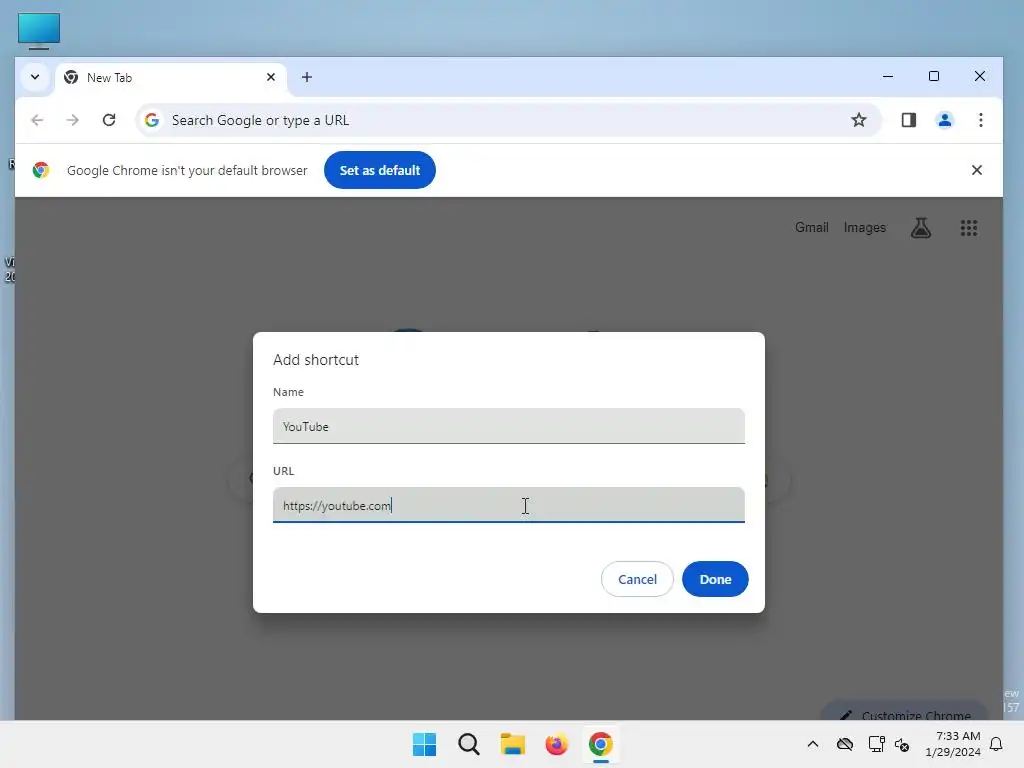Image resolution: width=1024 pixels, height=768 pixels.
Task: Open the Chrome side panel
Action: (908, 120)
